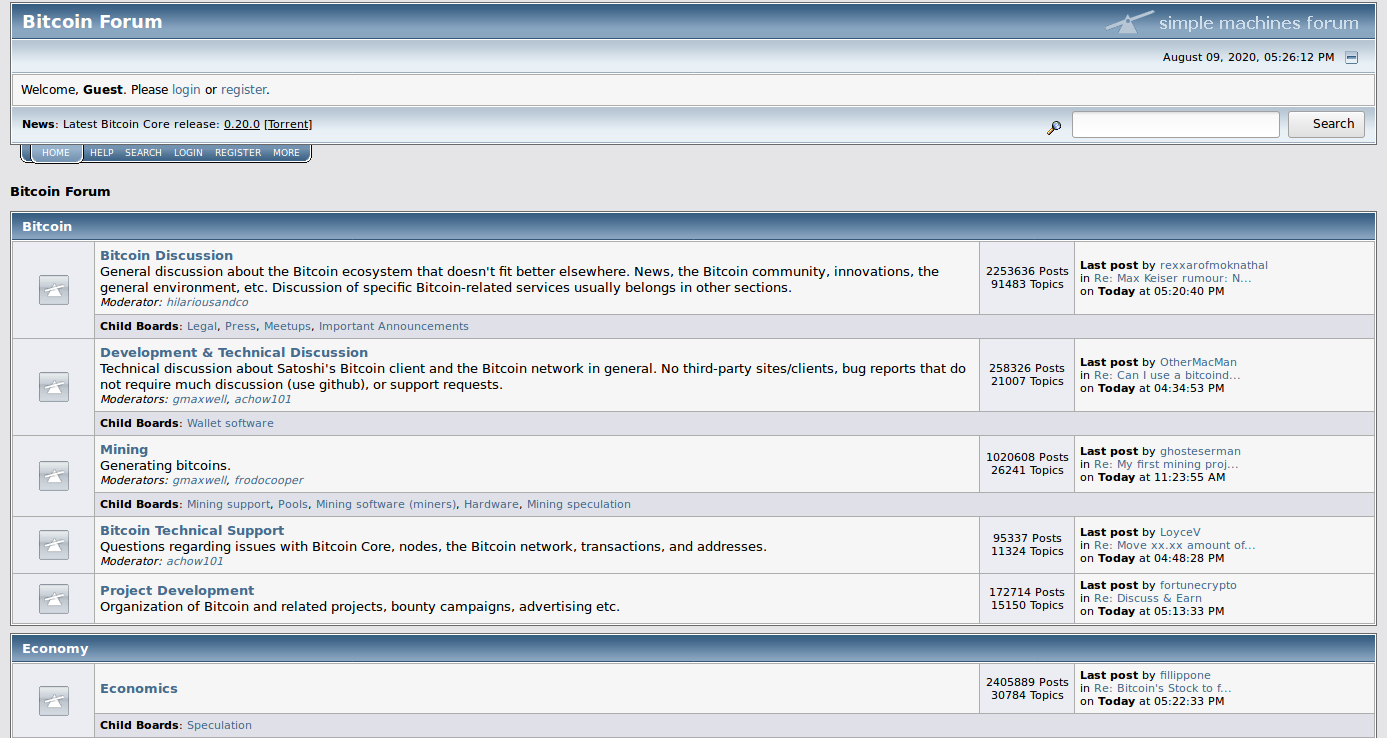The image size is (1387, 738).
Task: View frodocooper's moderator profile
Action: [x=269, y=480]
